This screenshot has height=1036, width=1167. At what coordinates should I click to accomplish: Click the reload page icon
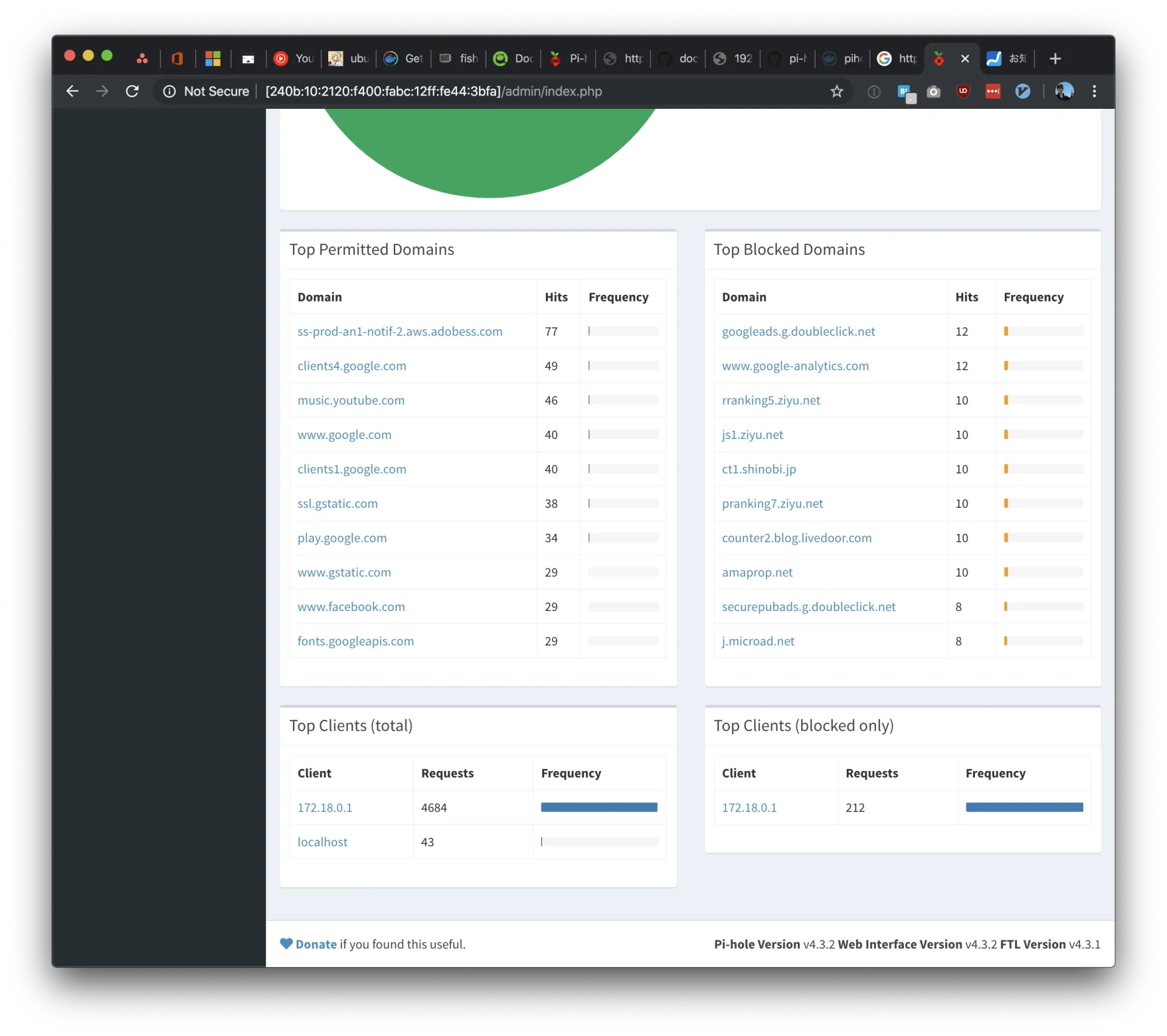click(x=132, y=91)
